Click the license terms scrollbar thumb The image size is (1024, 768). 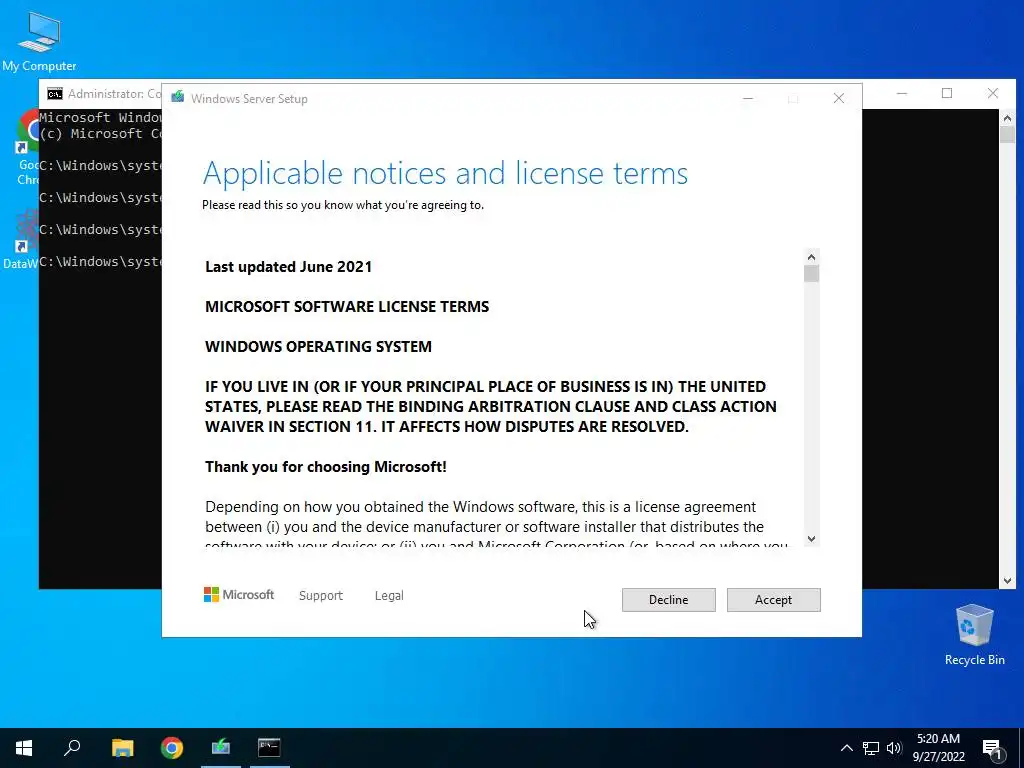pyautogui.click(x=811, y=274)
